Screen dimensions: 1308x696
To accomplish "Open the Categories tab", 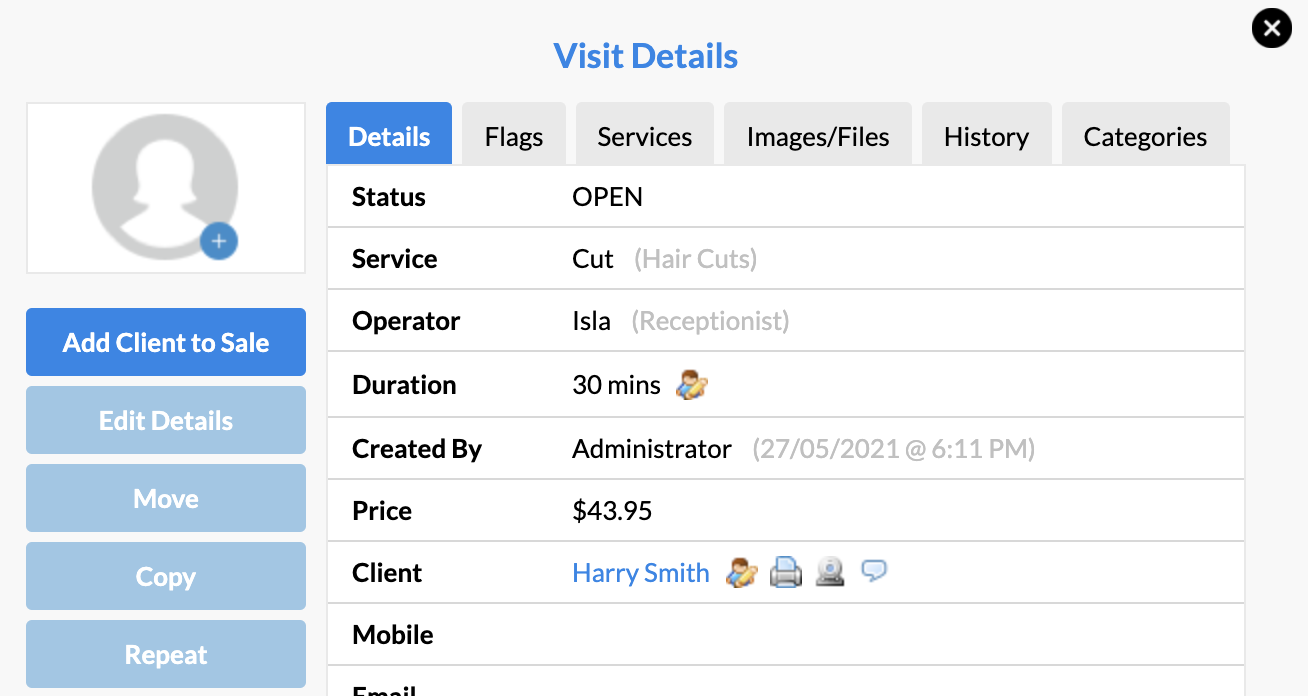I will pyautogui.click(x=1145, y=135).
